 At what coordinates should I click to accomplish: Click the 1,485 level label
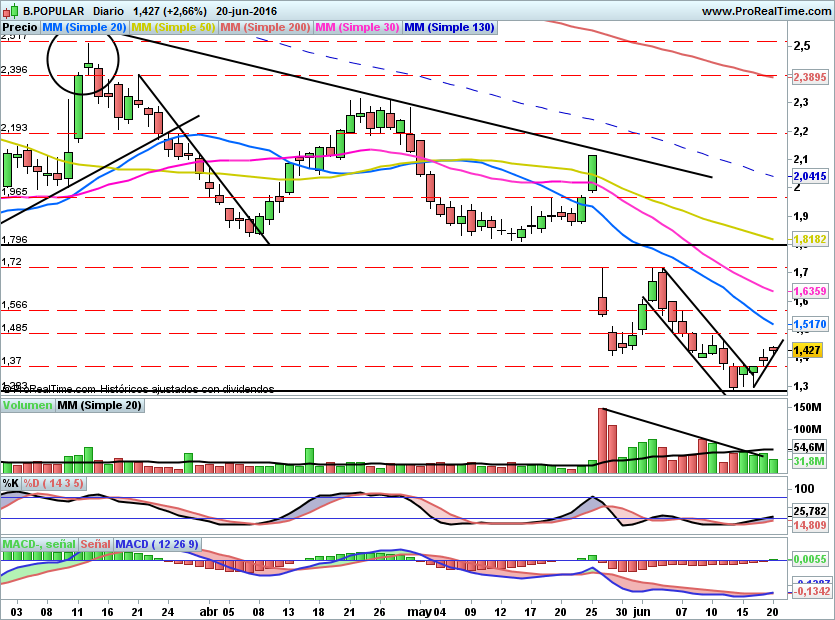pyautogui.click(x=14, y=328)
